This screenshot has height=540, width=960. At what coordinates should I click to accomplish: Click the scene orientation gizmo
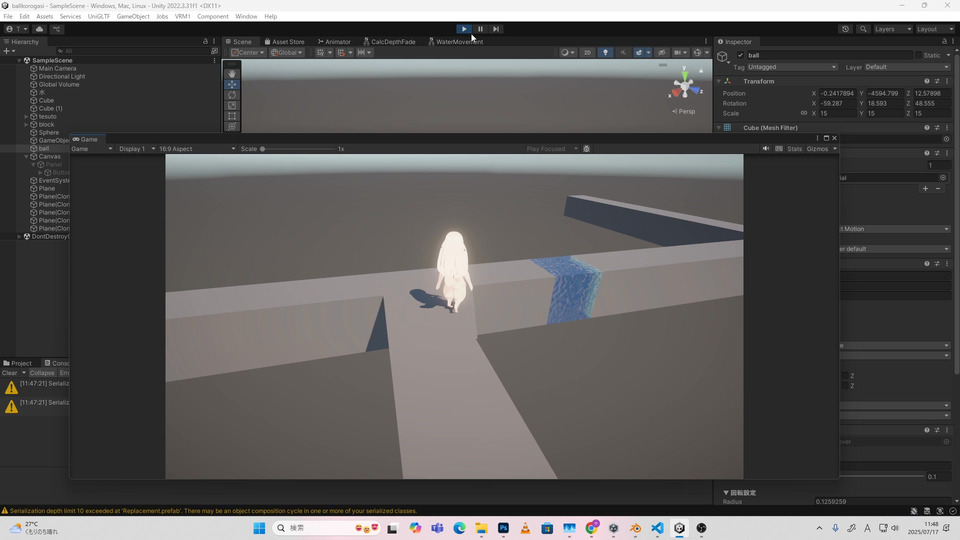[x=684, y=86]
